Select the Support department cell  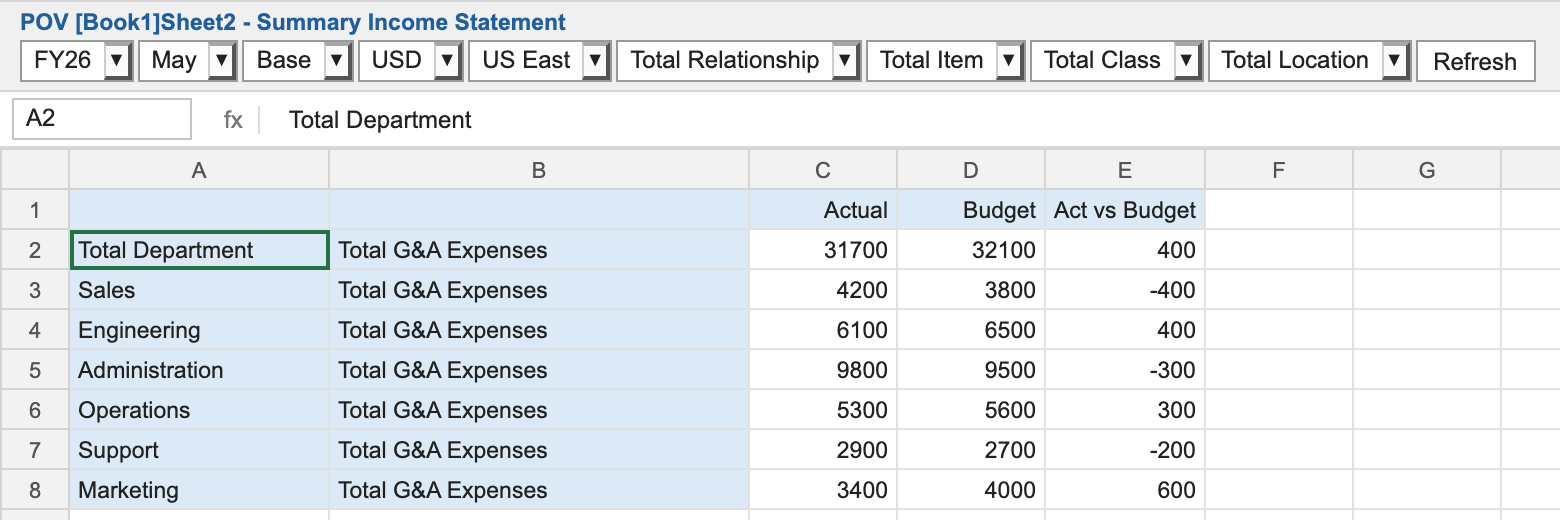coord(199,450)
